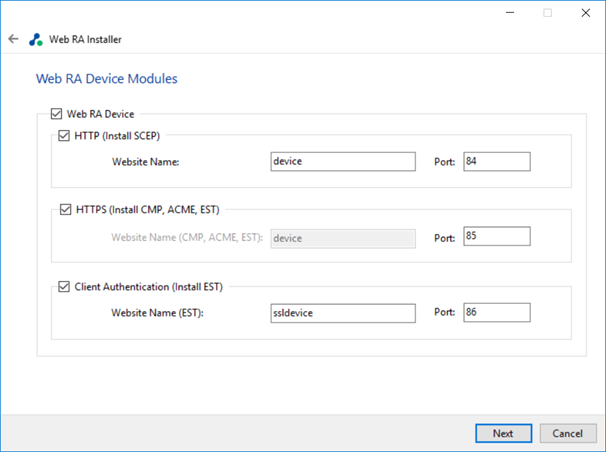Go back using the arrow icon
This screenshot has width=606, height=452.
tap(14, 39)
